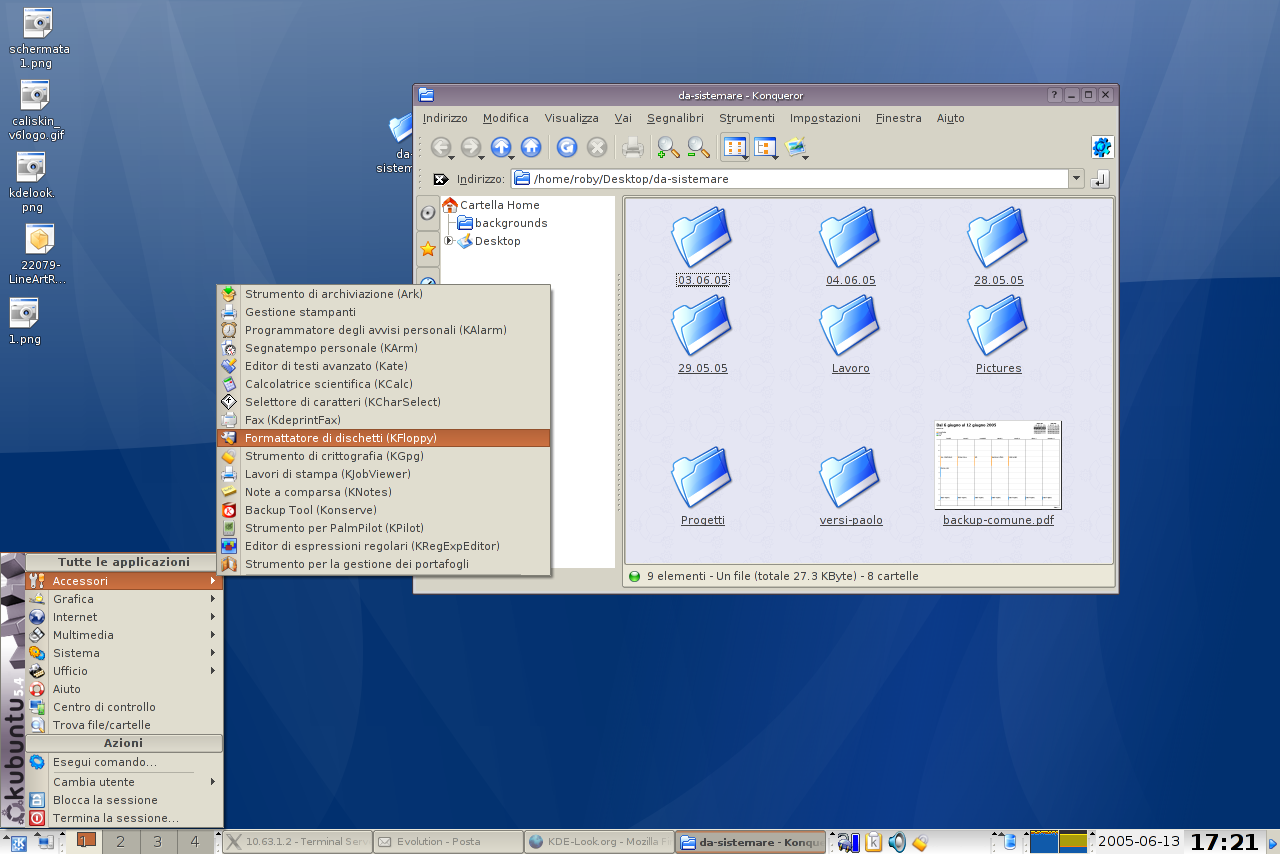Go back in Konqueror history
This screenshot has width=1280, height=854.
tap(441, 148)
